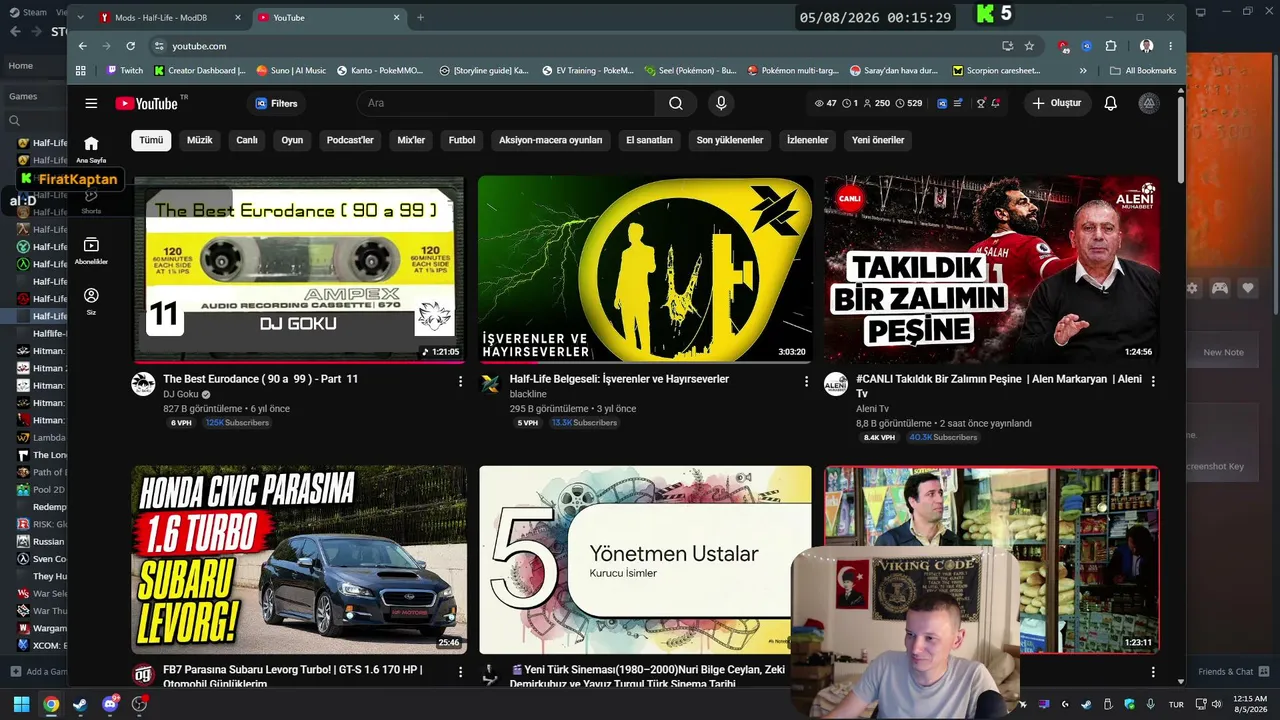1280x720 pixels.
Task: Open the taskbar clock showing 12:15 AM
Action: 1250,704
